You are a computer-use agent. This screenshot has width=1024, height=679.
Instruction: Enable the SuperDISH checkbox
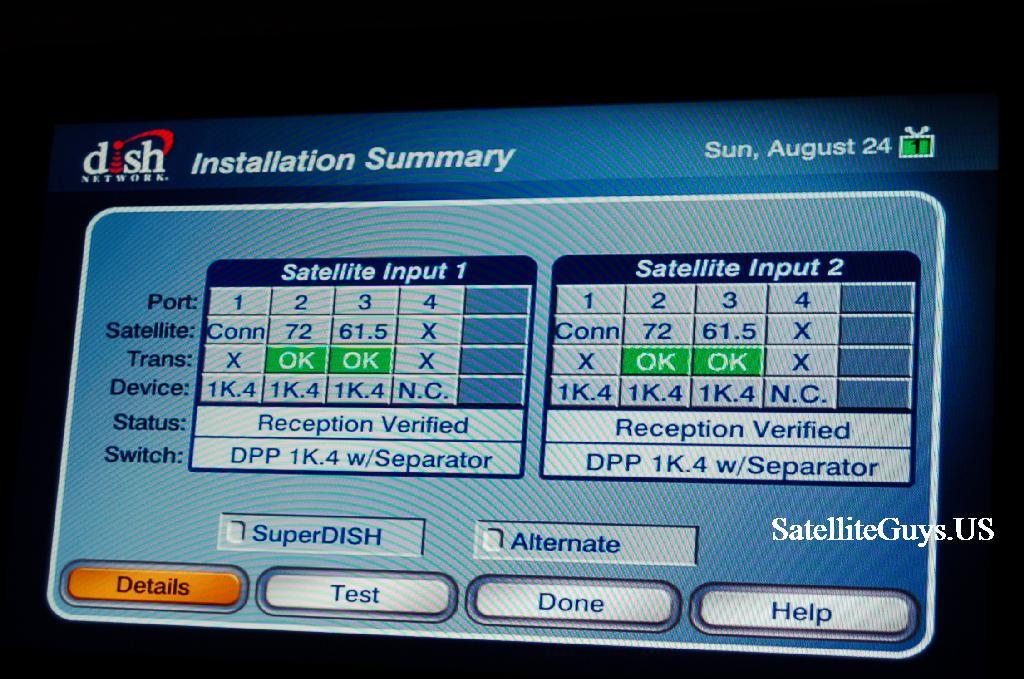click(x=234, y=532)
